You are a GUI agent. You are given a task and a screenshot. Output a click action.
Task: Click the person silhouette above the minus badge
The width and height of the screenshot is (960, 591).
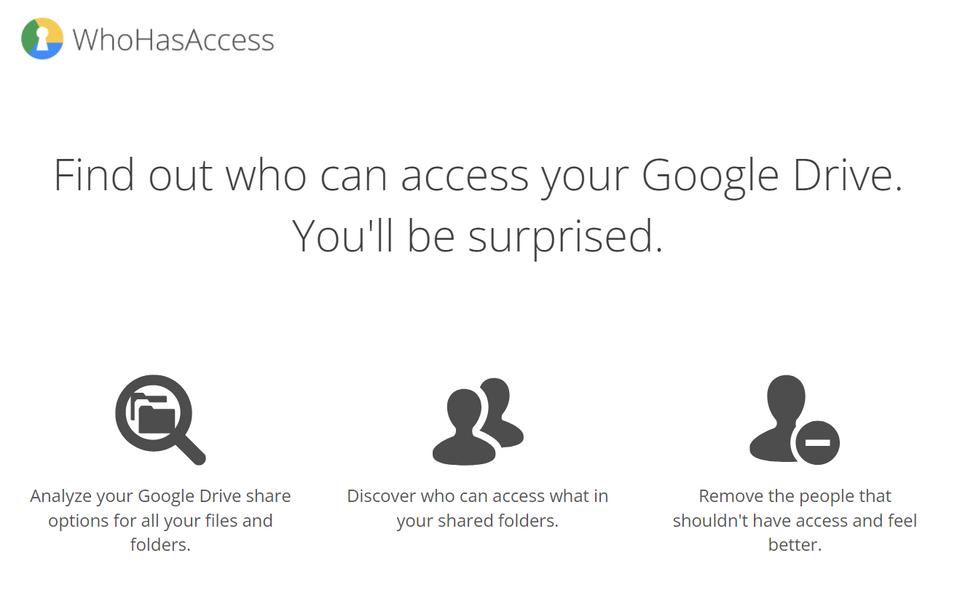click(x=779, y=418)
